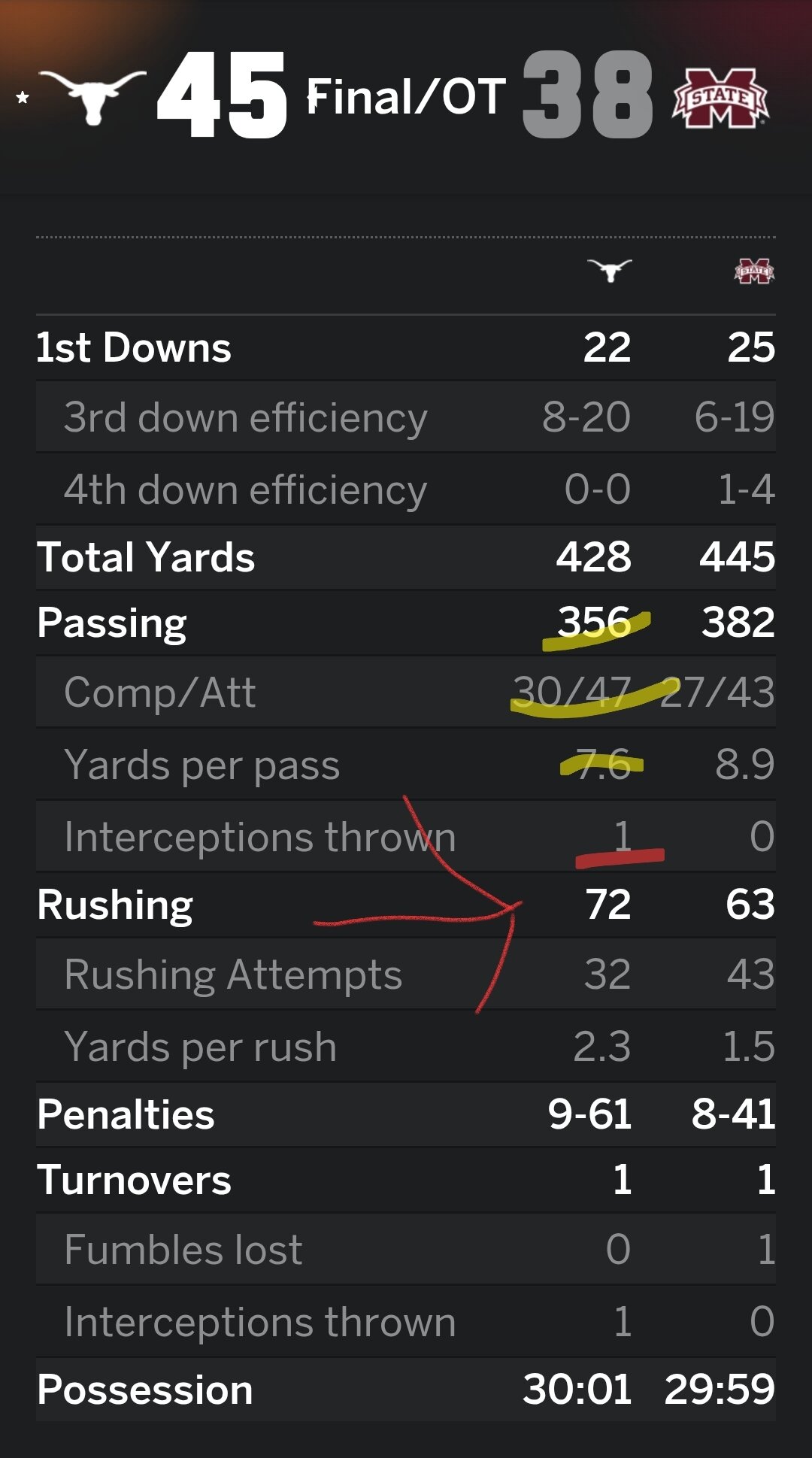812x1458 pixels.
Task: Tap the Turnovers row label
Action: [135, 1180]
